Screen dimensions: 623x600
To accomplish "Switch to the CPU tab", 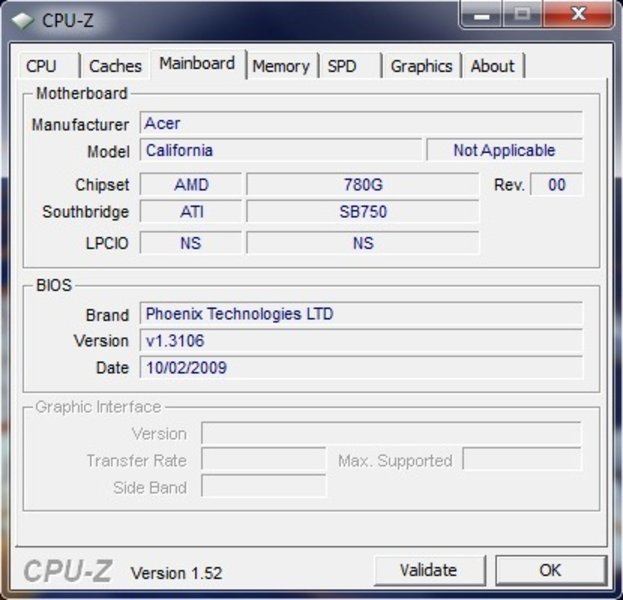I will [49, 66].
